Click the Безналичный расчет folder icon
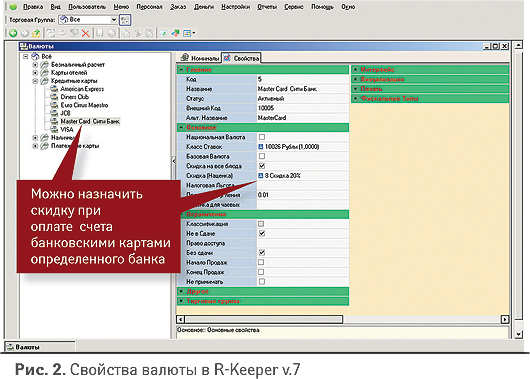Image resolution: width=530 pixels, height=379 pixels. click(x=45, y=64)
